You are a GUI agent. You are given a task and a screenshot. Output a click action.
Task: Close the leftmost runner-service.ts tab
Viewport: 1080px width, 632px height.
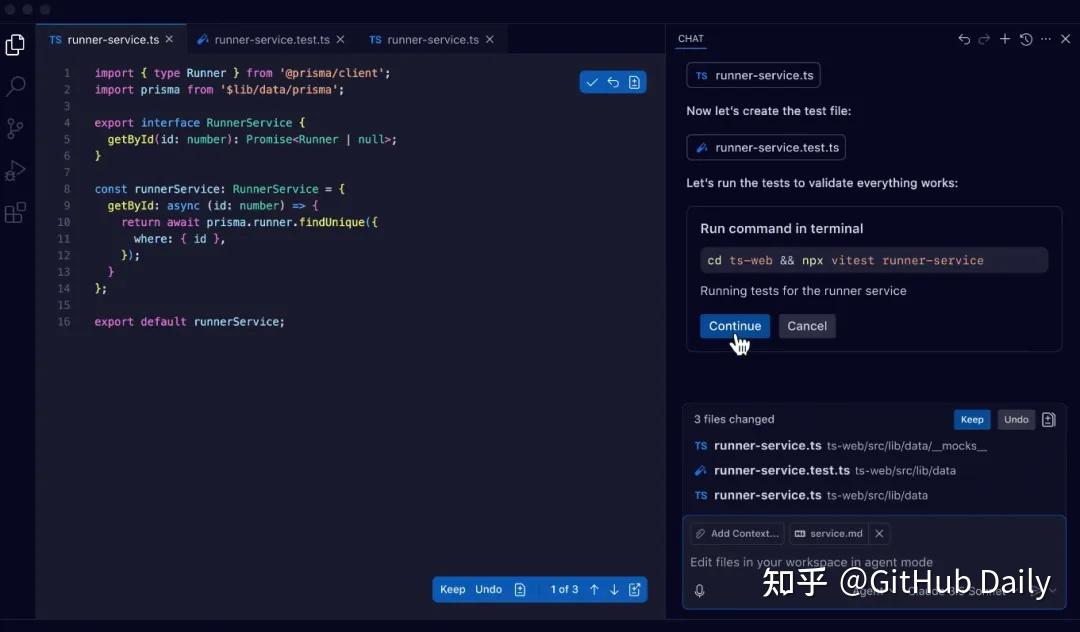tap(169, 39)
